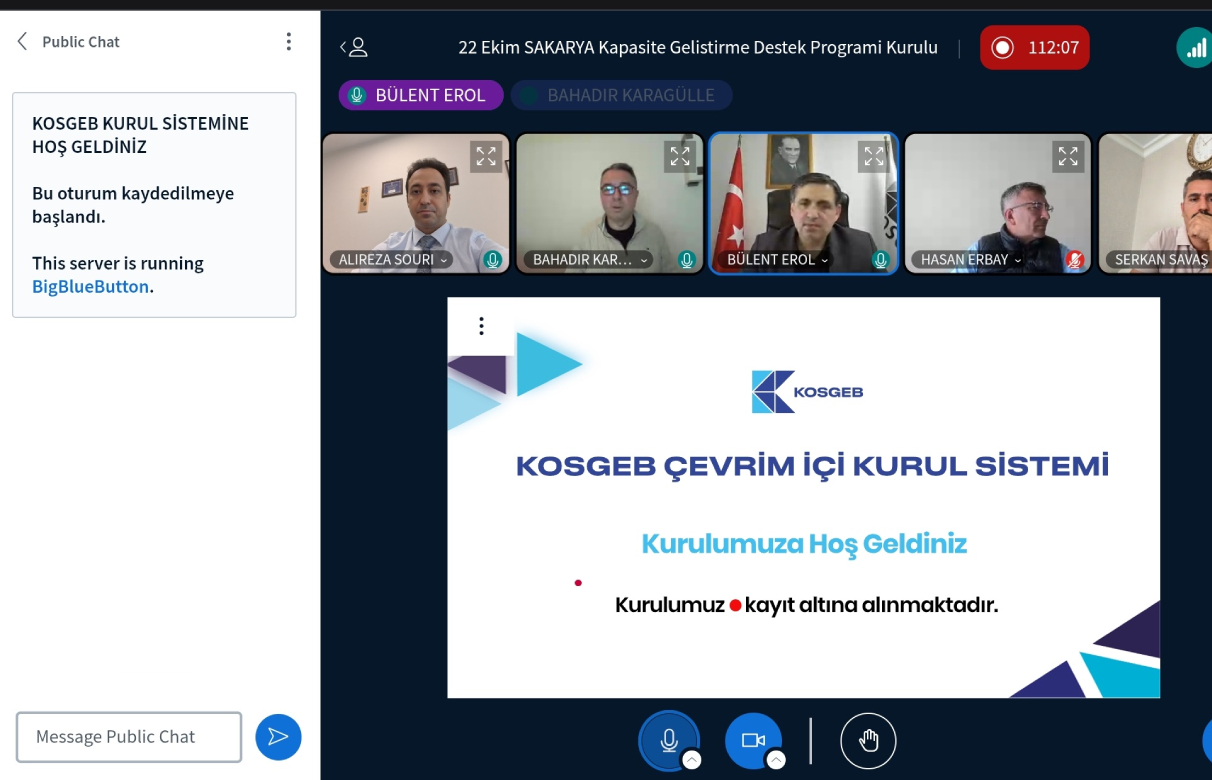Click HASAN ERBAY muted microphone icon

[x=1075, y=260]
